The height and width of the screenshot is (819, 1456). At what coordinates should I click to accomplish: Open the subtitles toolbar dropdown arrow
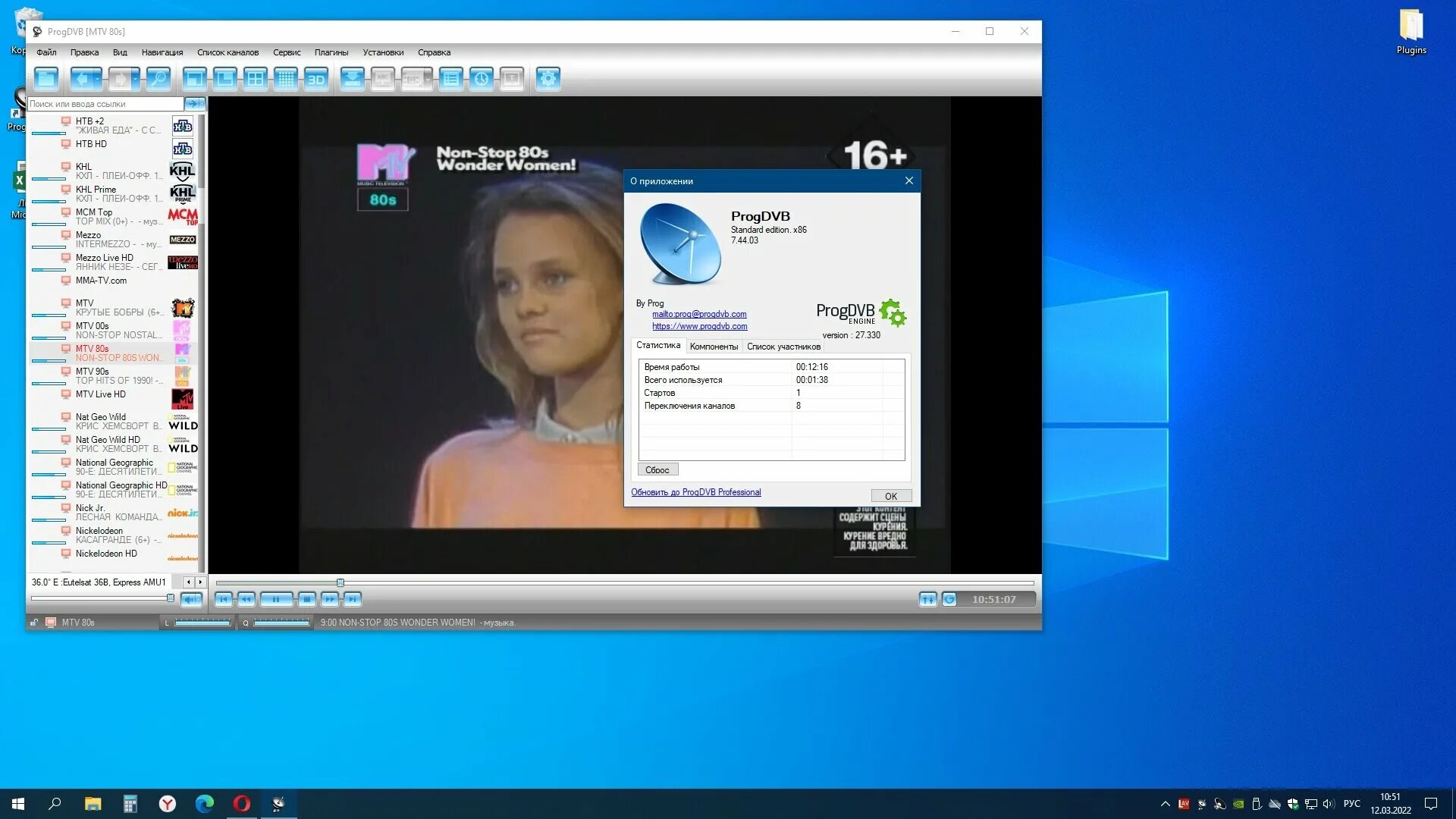428,79
